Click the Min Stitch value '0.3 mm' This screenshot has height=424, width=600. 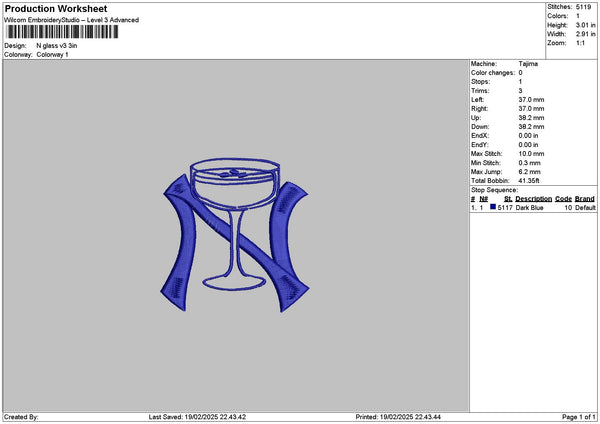(530, 163)
